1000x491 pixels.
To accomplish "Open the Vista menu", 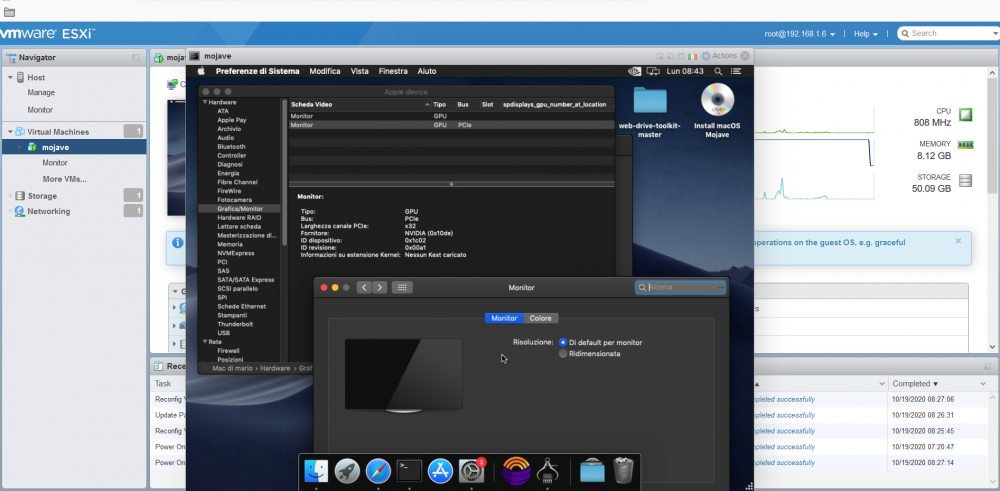I will (360, 71).
